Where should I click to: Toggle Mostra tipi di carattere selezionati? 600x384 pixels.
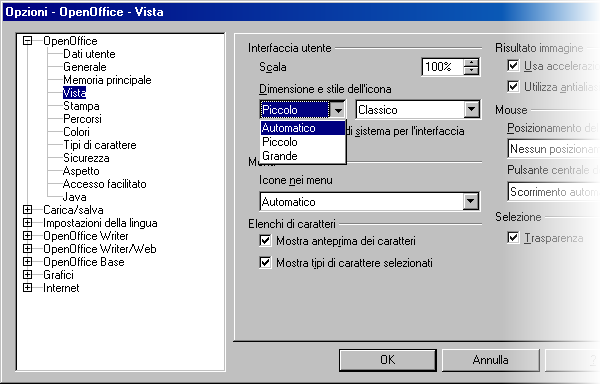(x=265, y=262)
